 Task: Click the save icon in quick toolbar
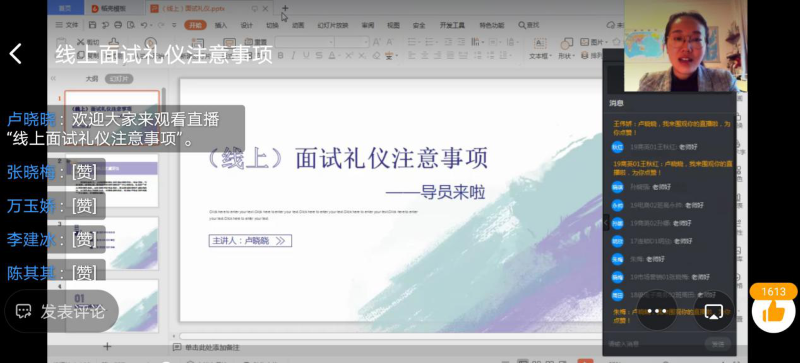coord(92,25)
